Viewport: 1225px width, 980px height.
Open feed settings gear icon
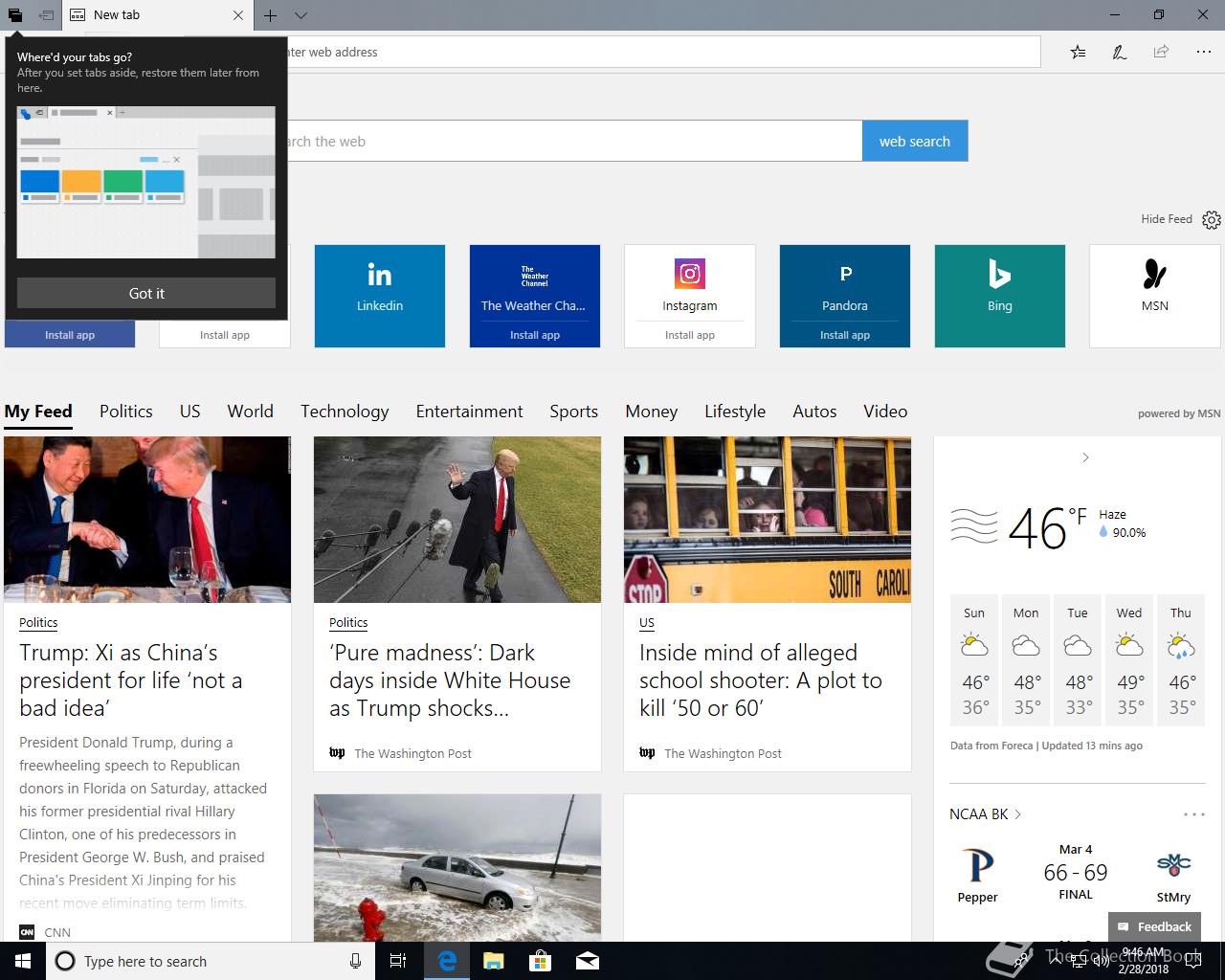1212,220
